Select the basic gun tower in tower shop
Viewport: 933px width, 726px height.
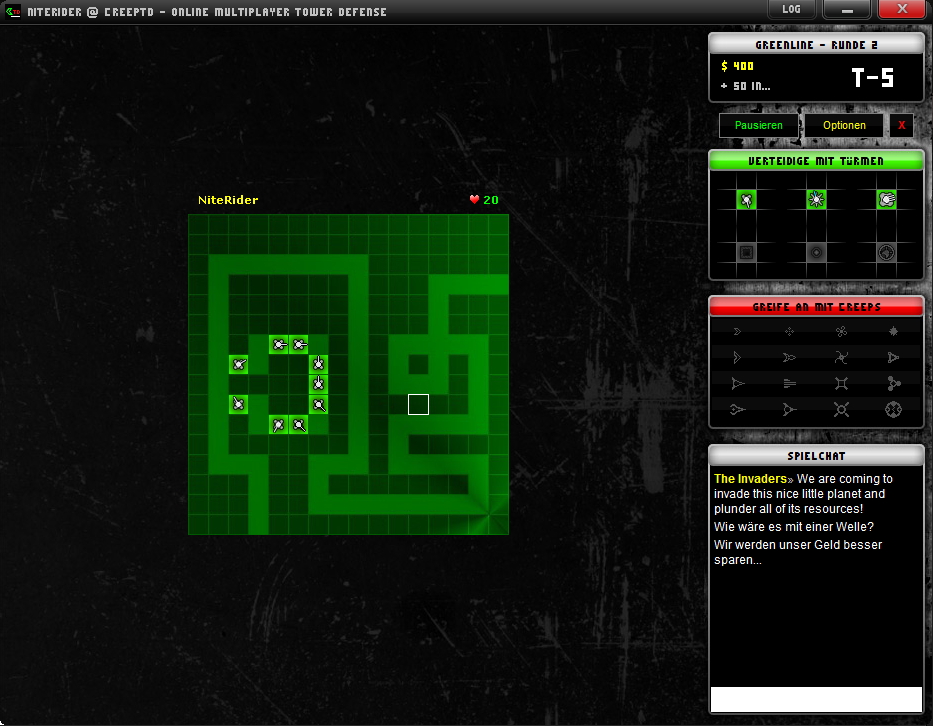coord(746,200)
